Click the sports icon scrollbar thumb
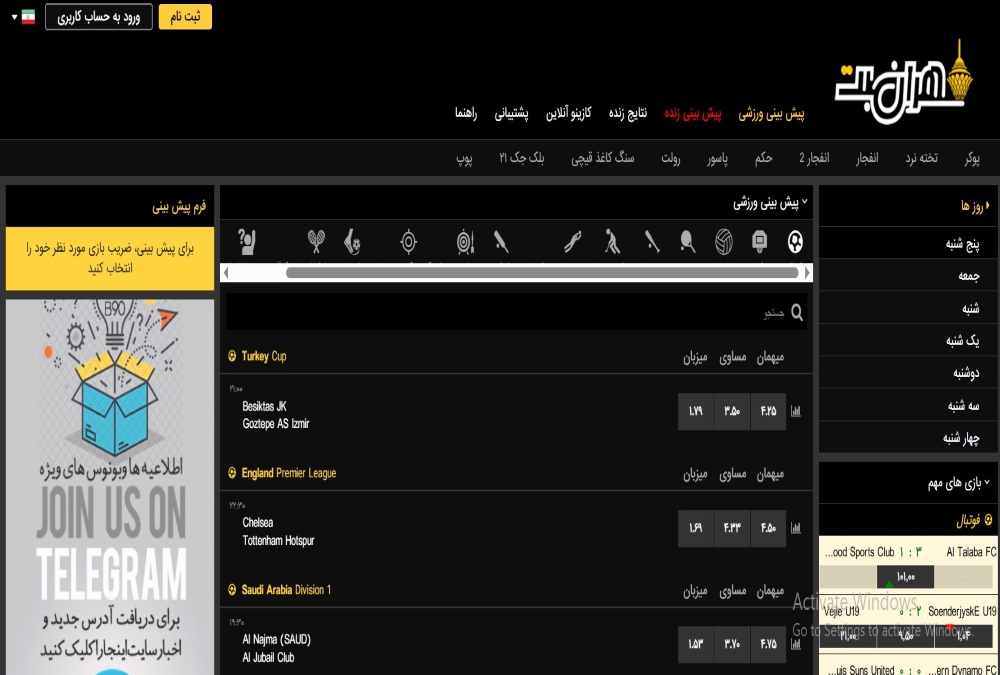Image resolution: width=1000 pixels, height=675 pixels. (x=542, y=273)
